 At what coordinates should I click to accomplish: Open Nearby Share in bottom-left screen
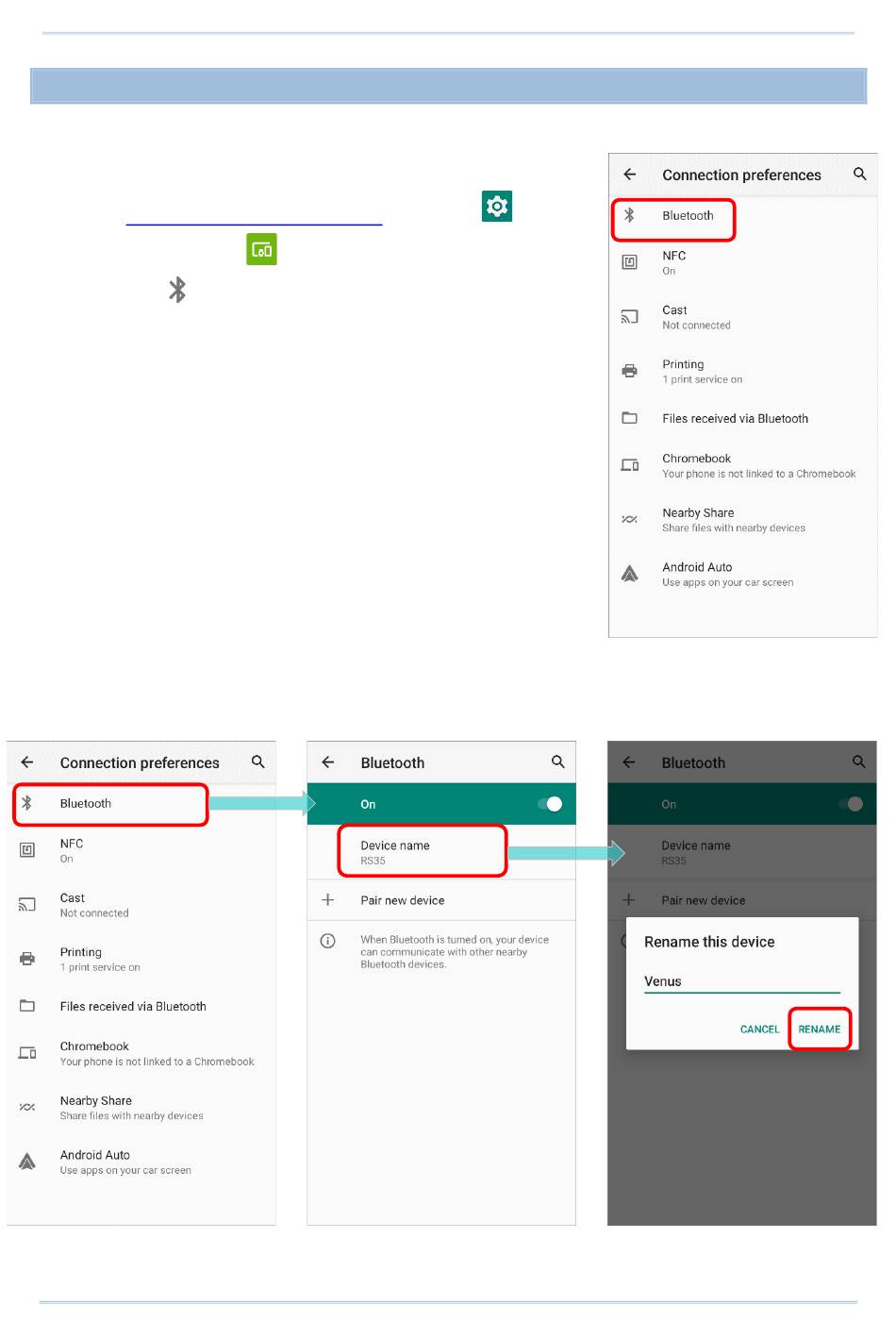[141, 1109]
